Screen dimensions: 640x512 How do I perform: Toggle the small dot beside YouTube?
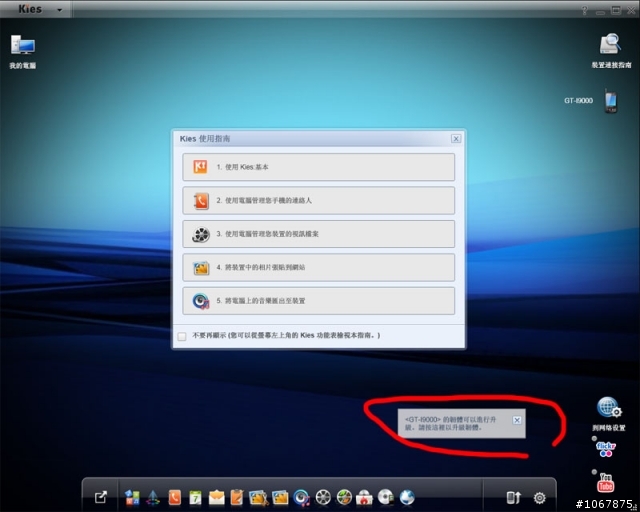pos(594,472)
